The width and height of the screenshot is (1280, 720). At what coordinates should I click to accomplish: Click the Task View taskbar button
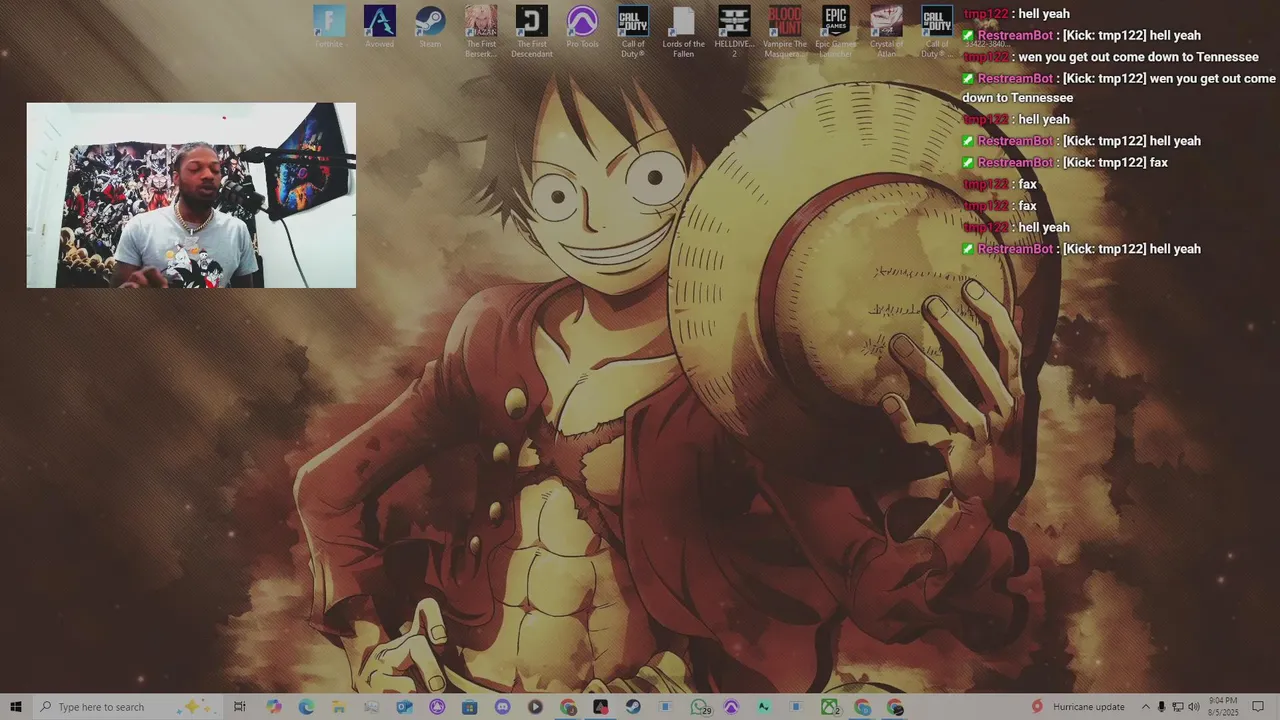pos(240,707)
